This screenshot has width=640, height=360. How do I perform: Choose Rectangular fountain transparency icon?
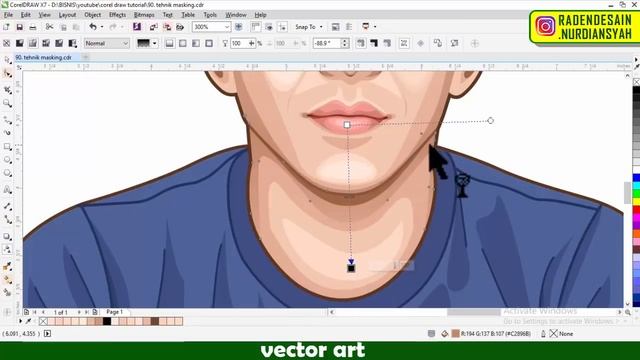[209, 43]
